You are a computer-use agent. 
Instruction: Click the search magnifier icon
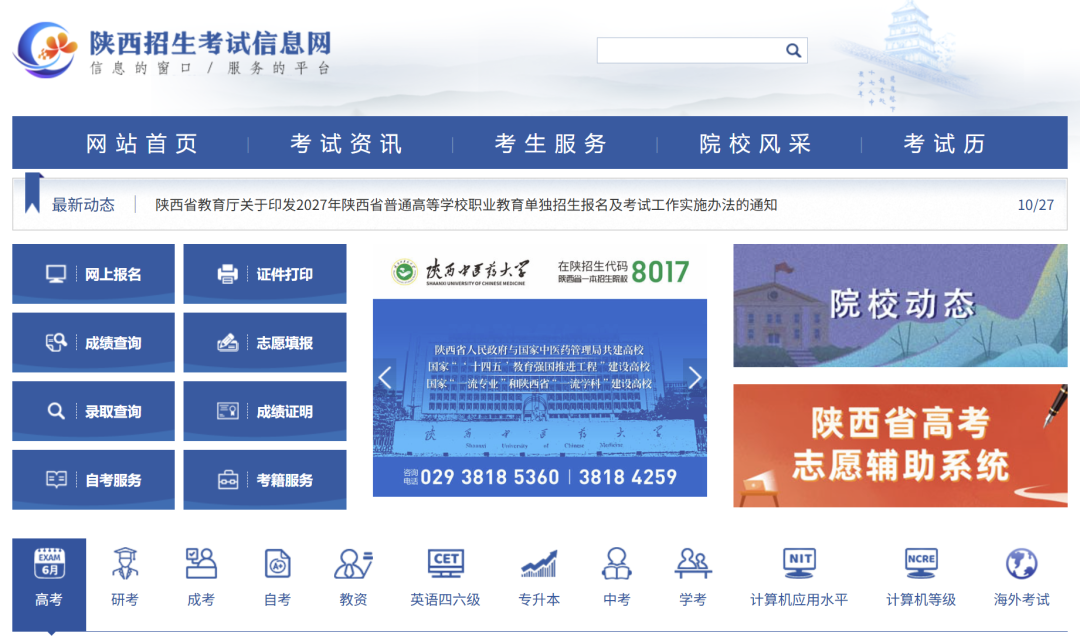(793, 50)
